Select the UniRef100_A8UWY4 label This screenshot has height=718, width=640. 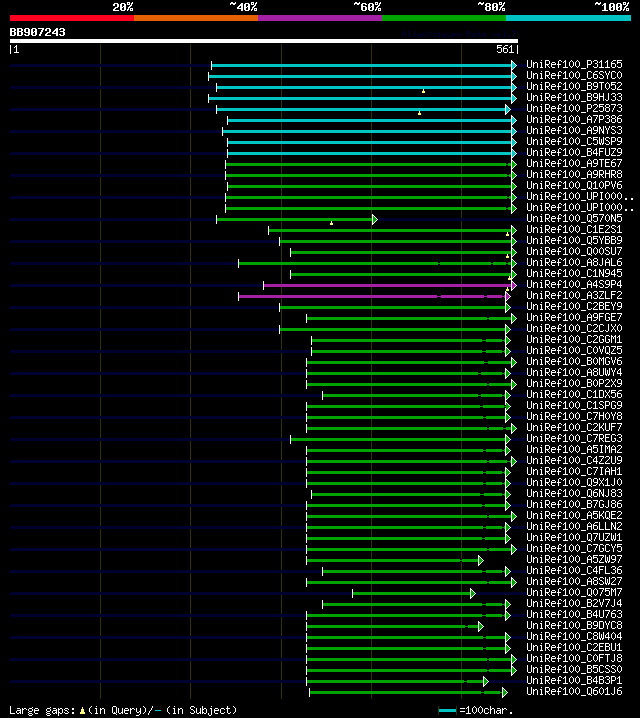pos(574,372)
